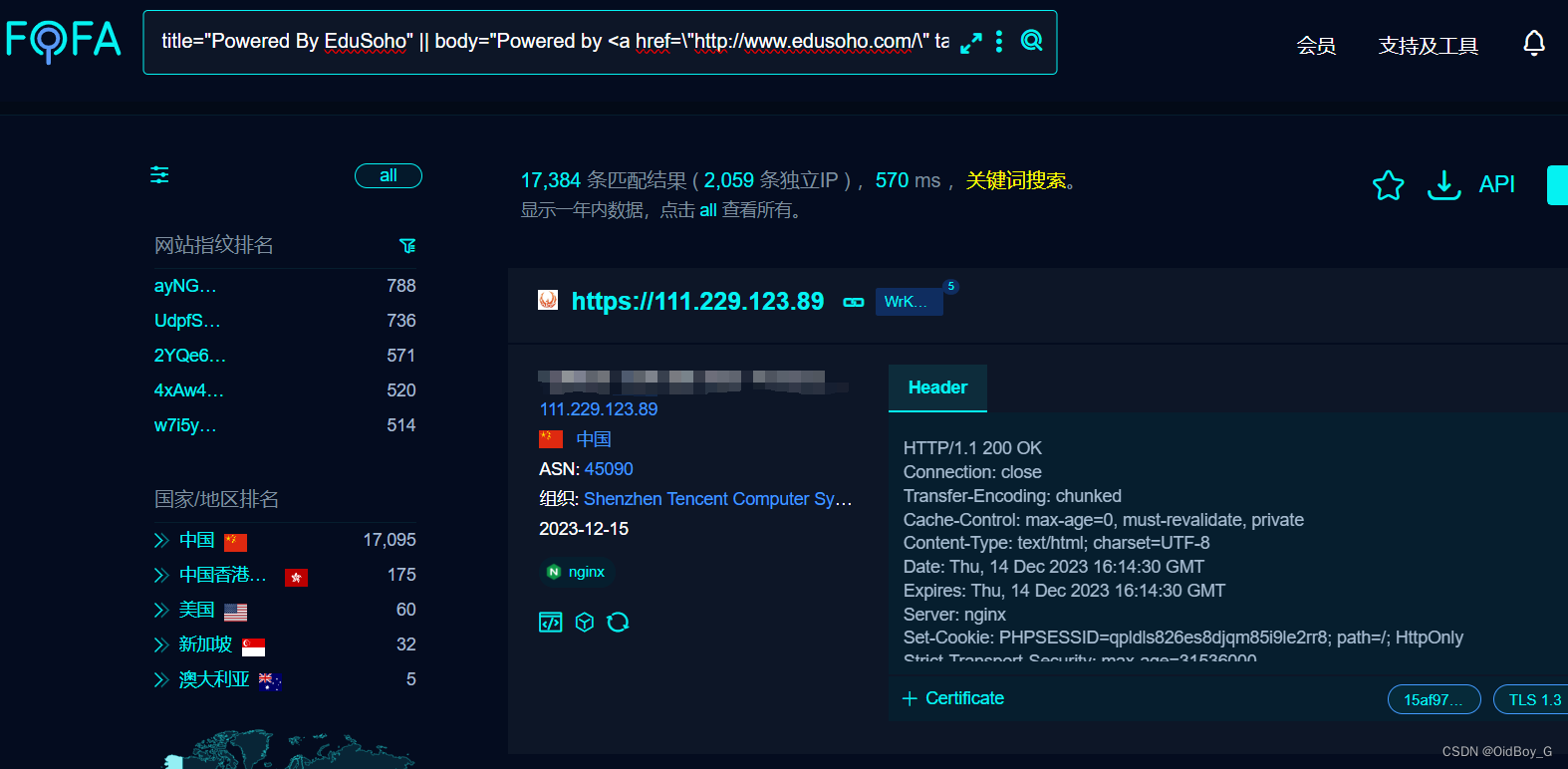The height and width of the screenshot is (769, 1568).
Task: Select fingerprint UdpfS… entry
Action: 187,321
